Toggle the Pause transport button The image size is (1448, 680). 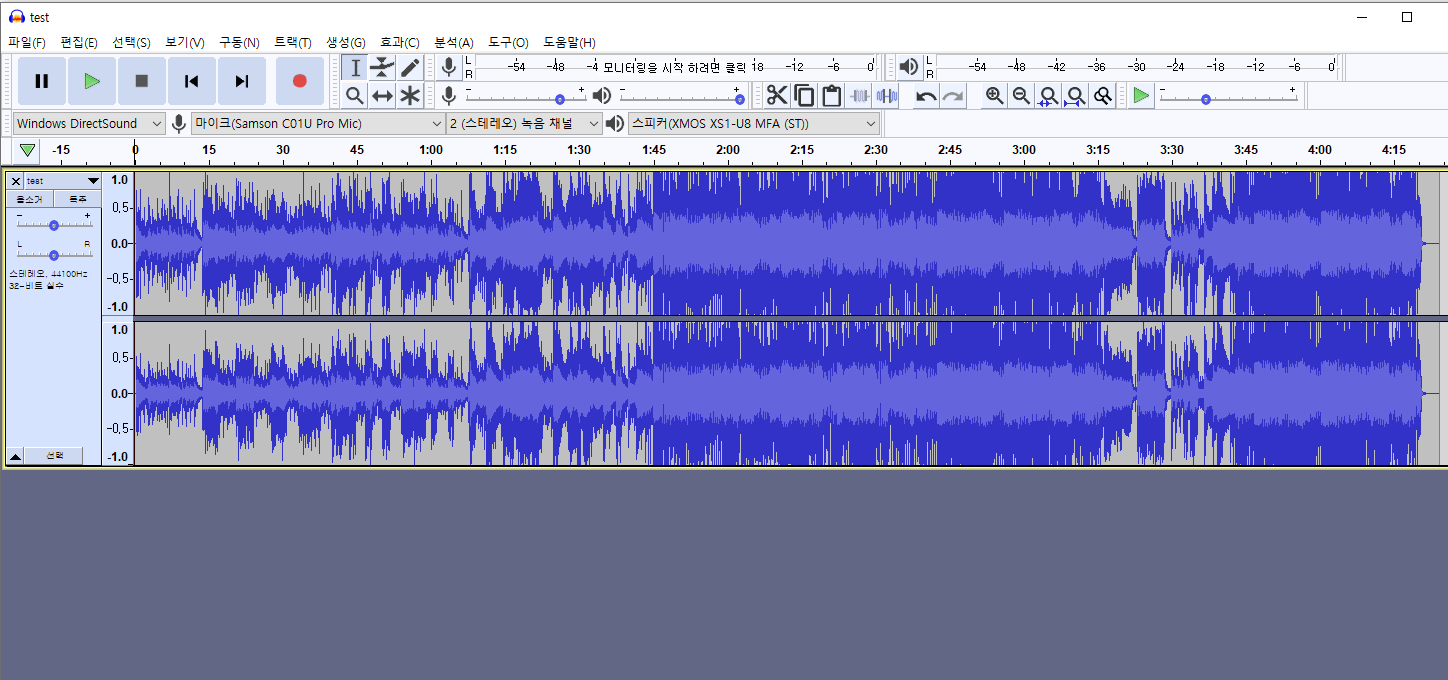(42, 81)
